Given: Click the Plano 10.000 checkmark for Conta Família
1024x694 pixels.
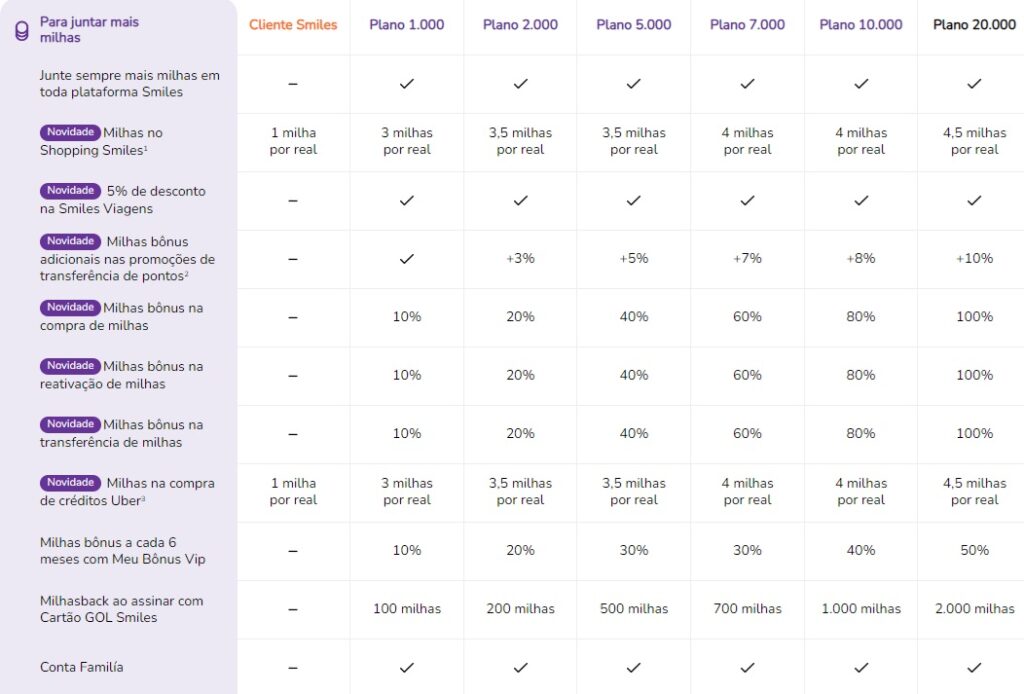Looking at the screenshot, I should point(861,667).
